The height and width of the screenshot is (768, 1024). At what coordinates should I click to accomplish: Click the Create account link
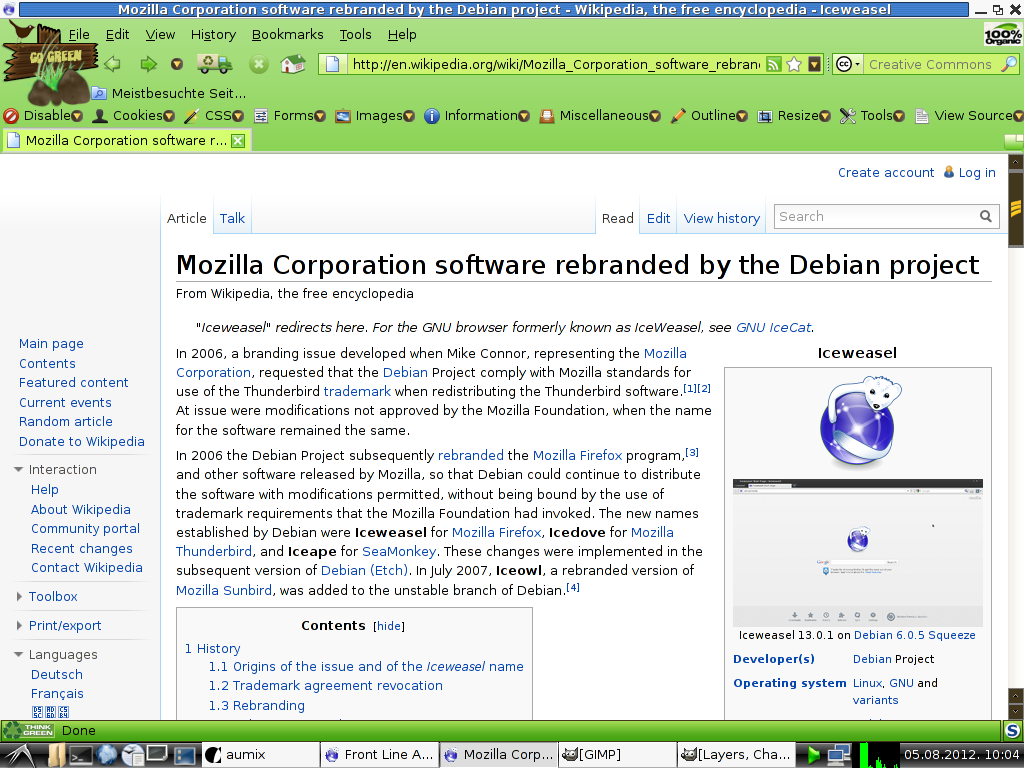886,172
